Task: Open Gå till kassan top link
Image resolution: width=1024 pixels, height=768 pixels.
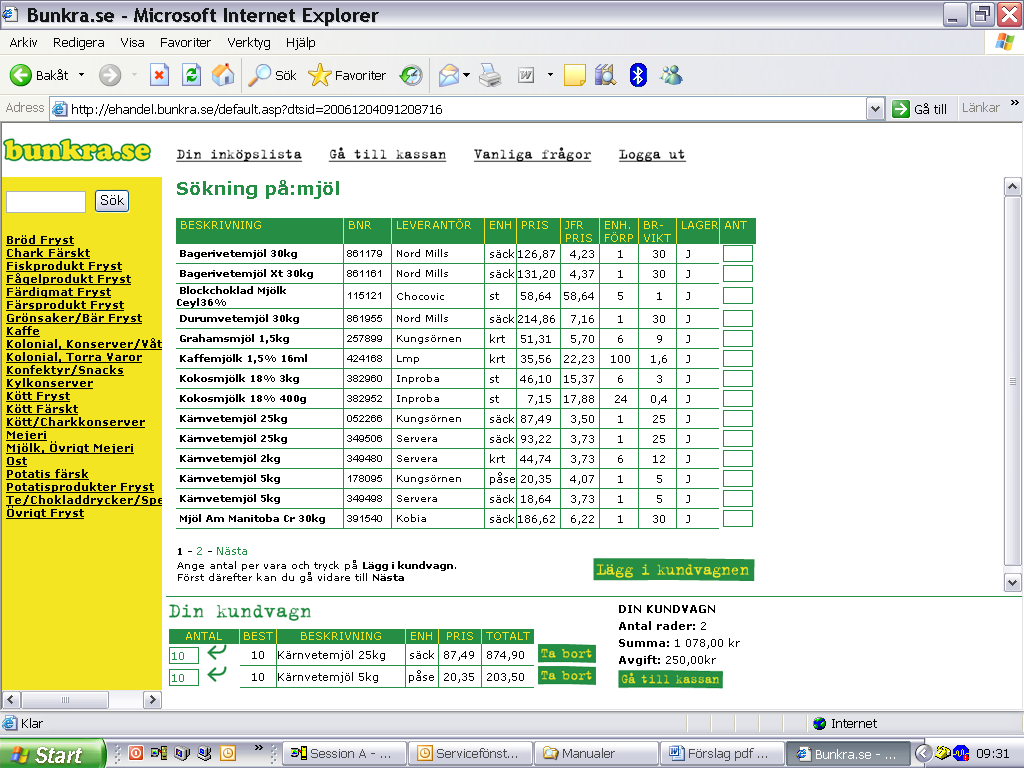Action: coord(388,155)
